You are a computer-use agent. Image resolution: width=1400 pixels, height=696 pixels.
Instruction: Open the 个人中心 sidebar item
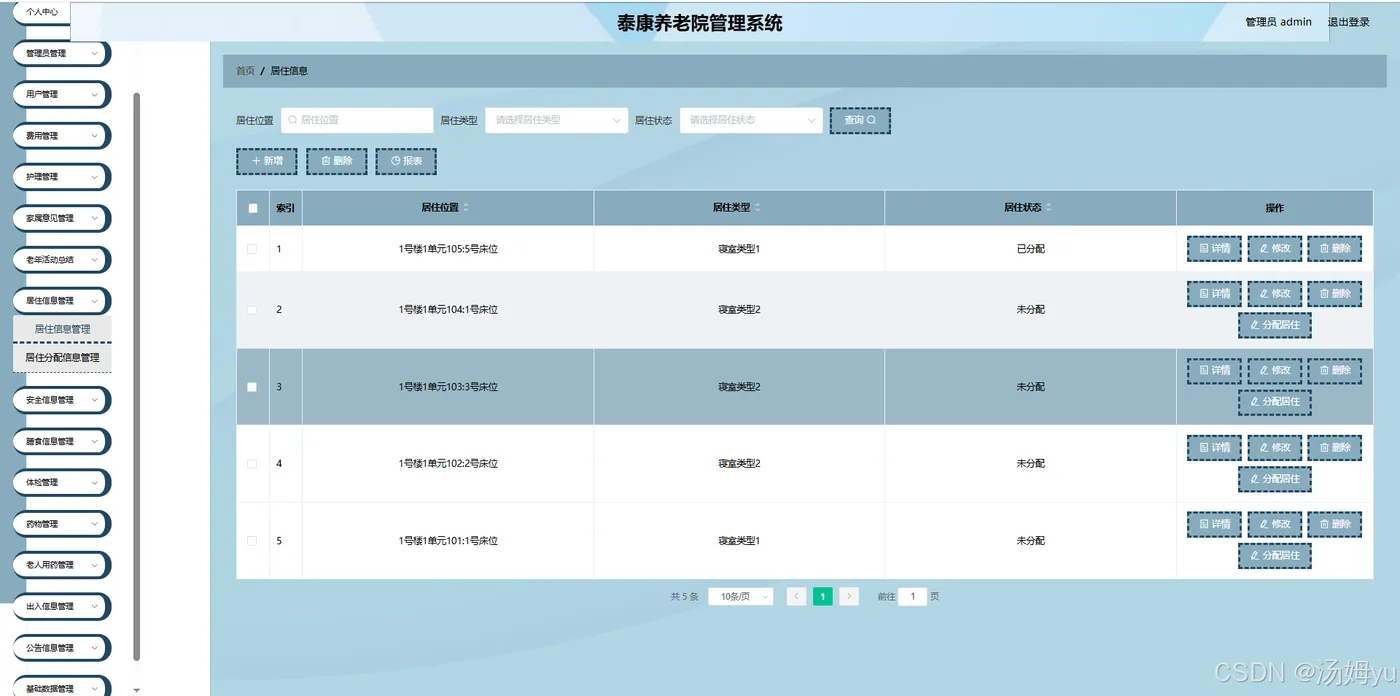point(42,12)
